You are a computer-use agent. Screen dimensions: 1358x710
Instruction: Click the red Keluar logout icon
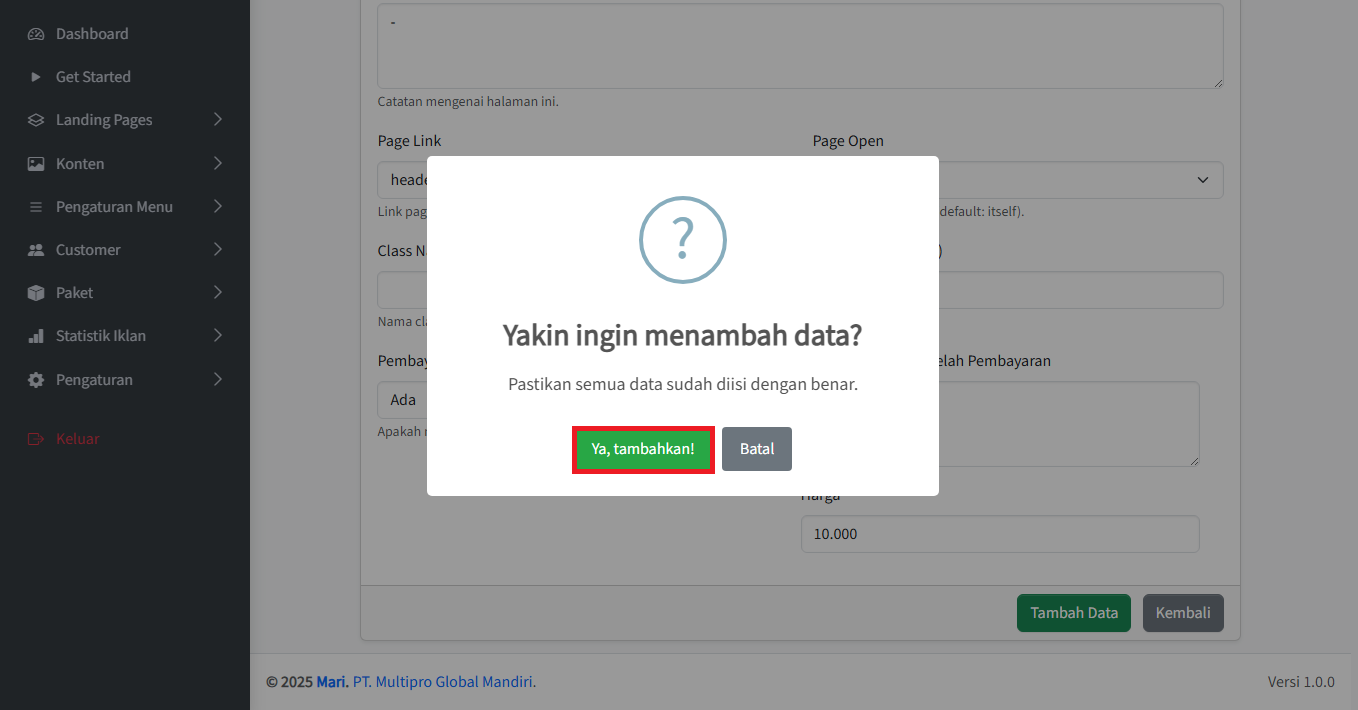coord(36,439)
